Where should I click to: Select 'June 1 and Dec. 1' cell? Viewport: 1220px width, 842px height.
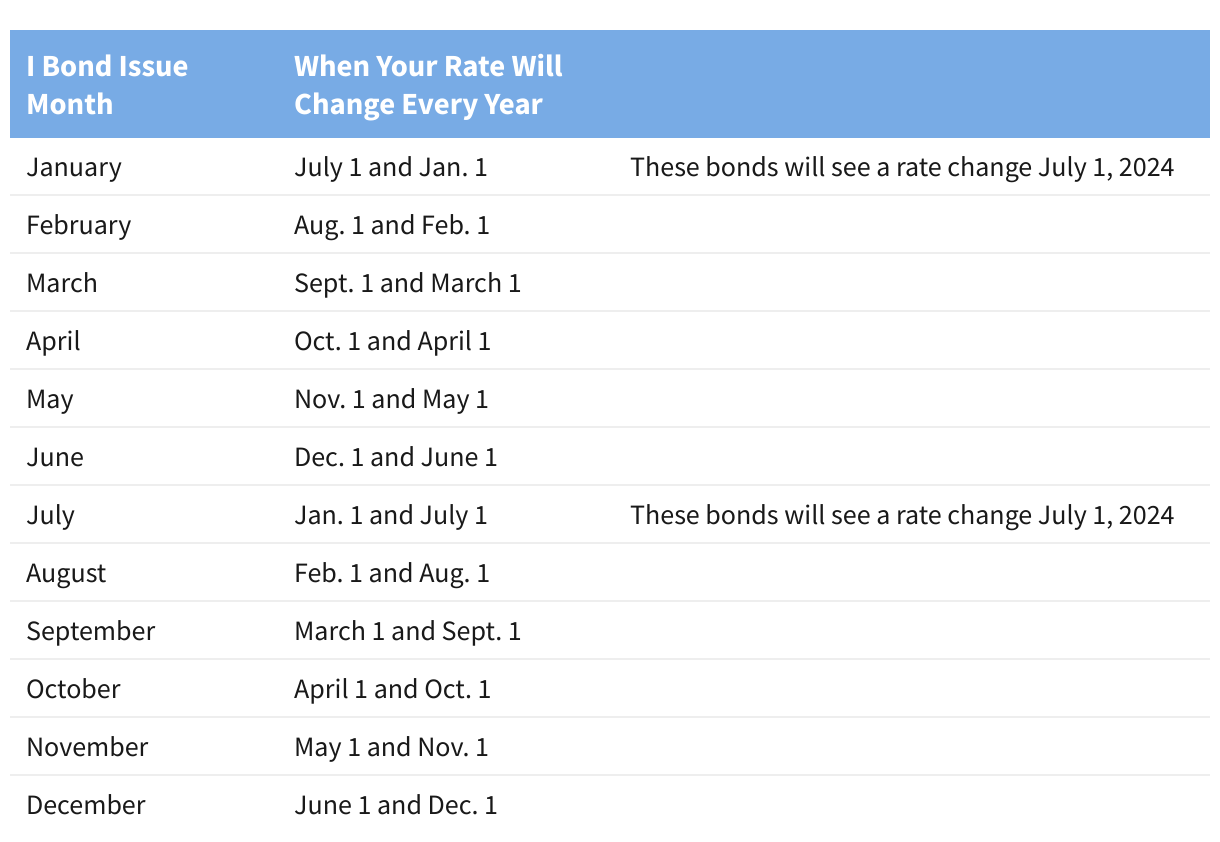396,805
